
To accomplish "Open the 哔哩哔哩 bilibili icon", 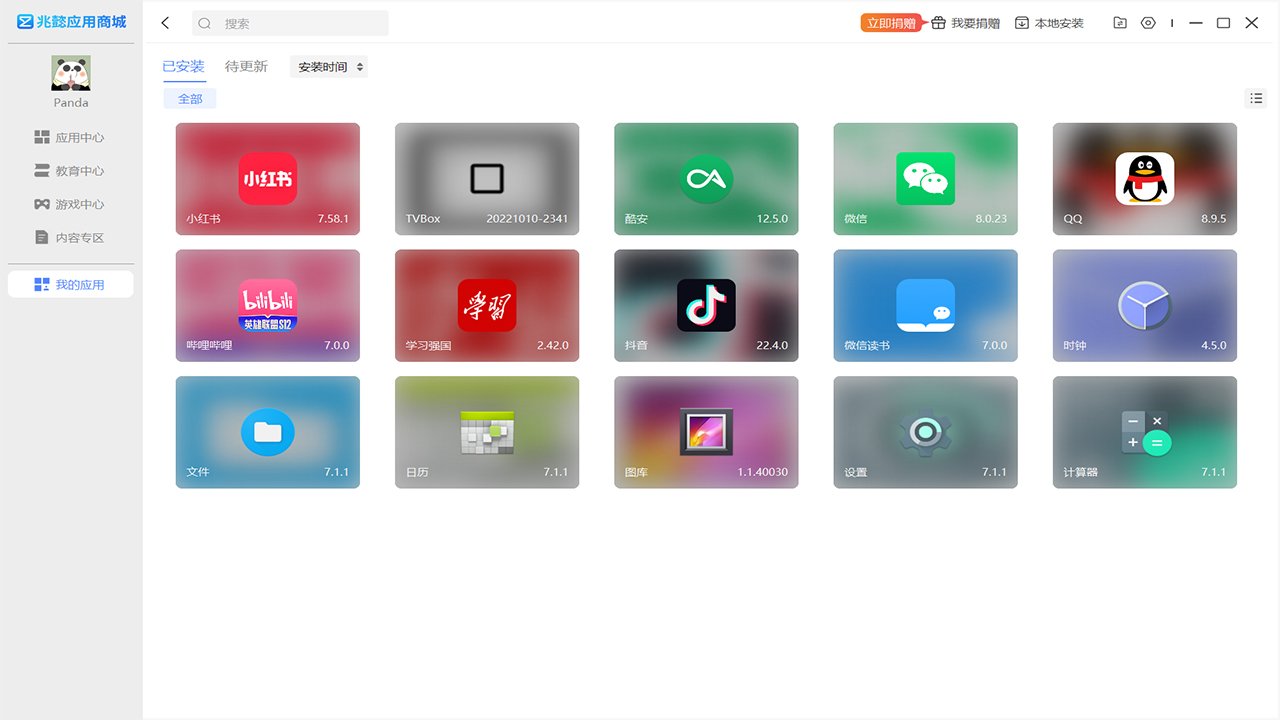I will (x=268, y=305).
